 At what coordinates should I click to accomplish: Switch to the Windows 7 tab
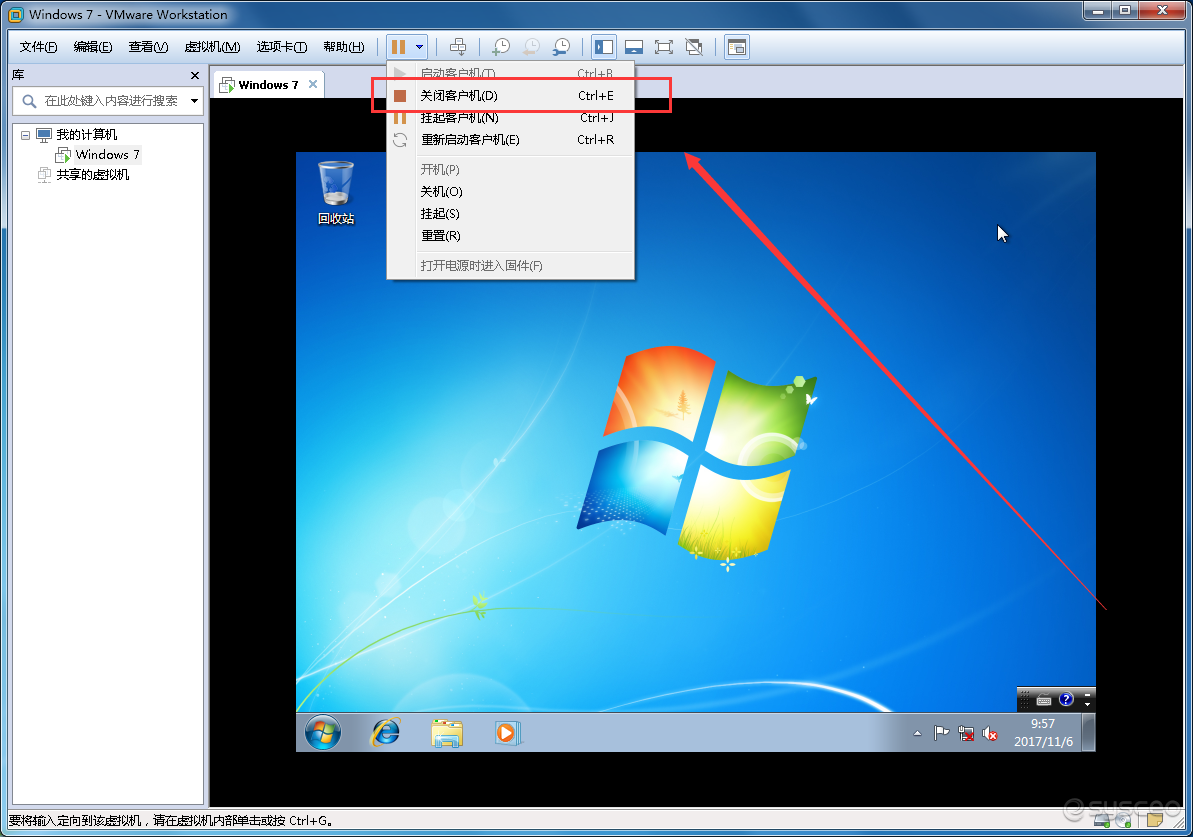click(x=268, y=84)
